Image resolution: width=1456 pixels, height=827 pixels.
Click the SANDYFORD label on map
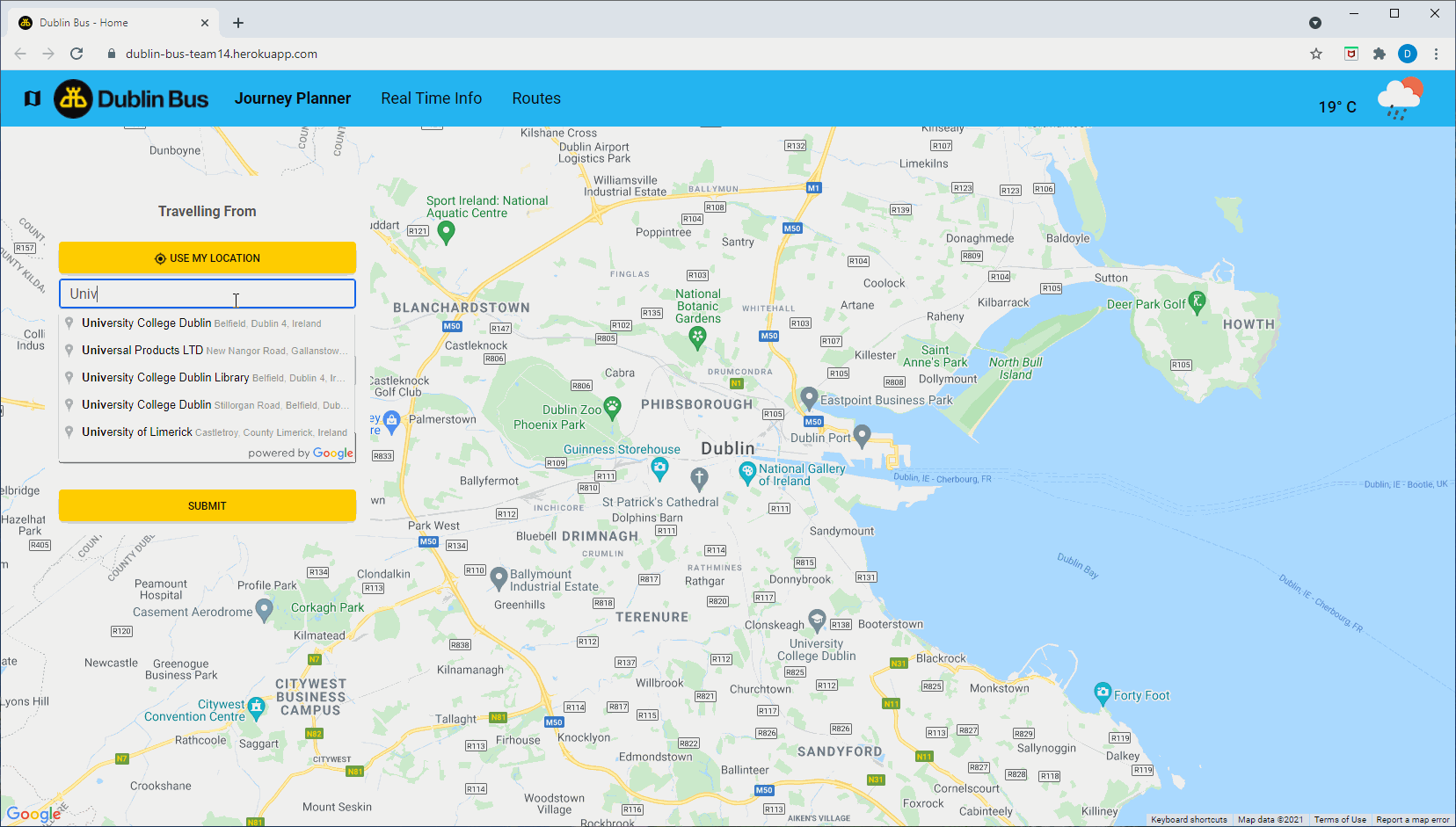coord(840,751)
